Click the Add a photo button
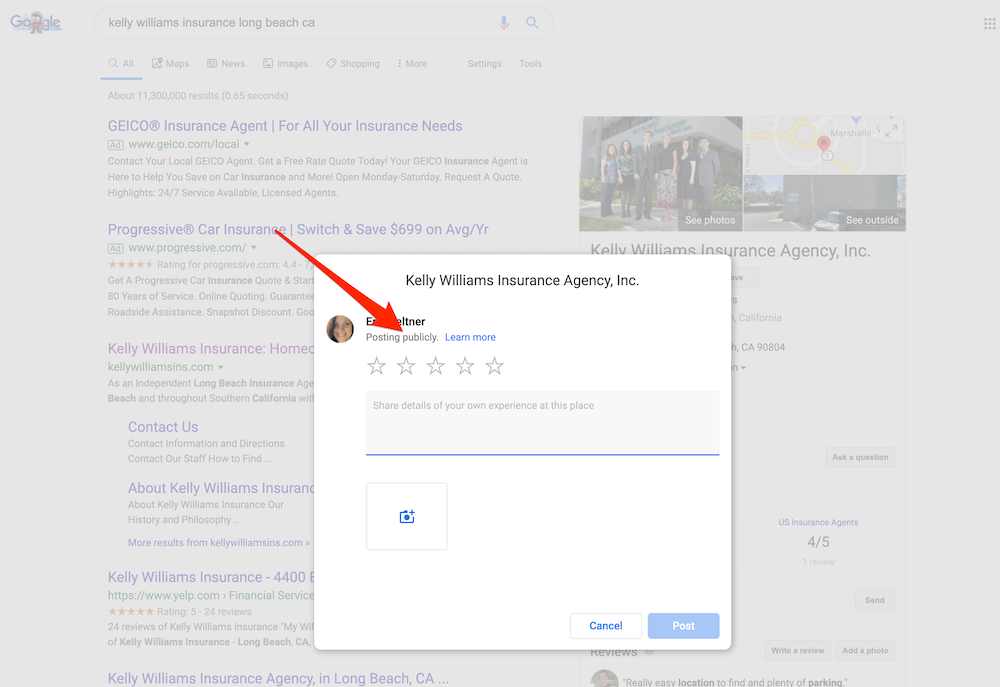The height and width of the screenshot is (687, 1000). click(x=865, y=651)
